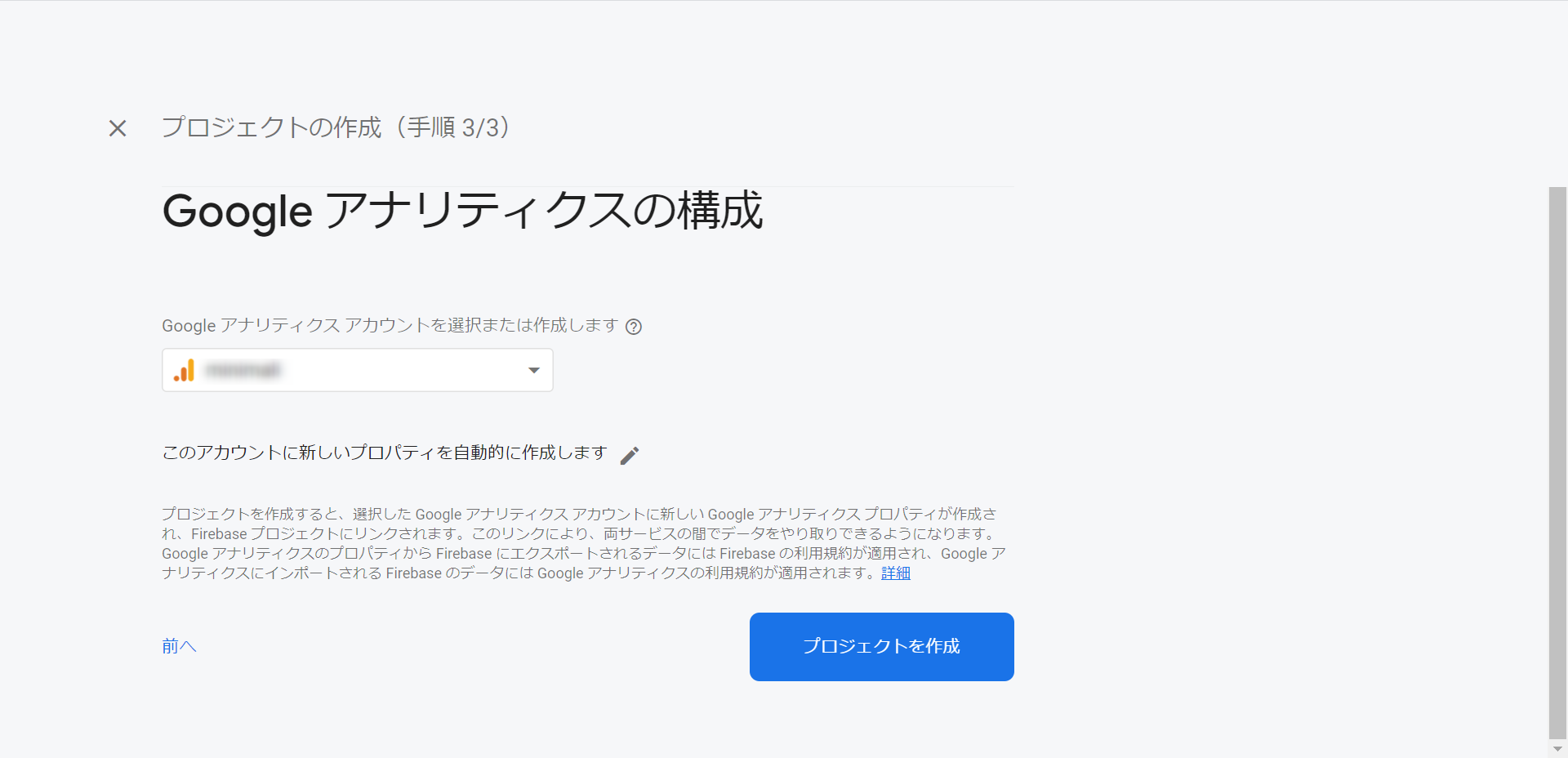
Task: Click the pencil edit icon for property settings
Action: pyautogui.click(x=629, y=455)
